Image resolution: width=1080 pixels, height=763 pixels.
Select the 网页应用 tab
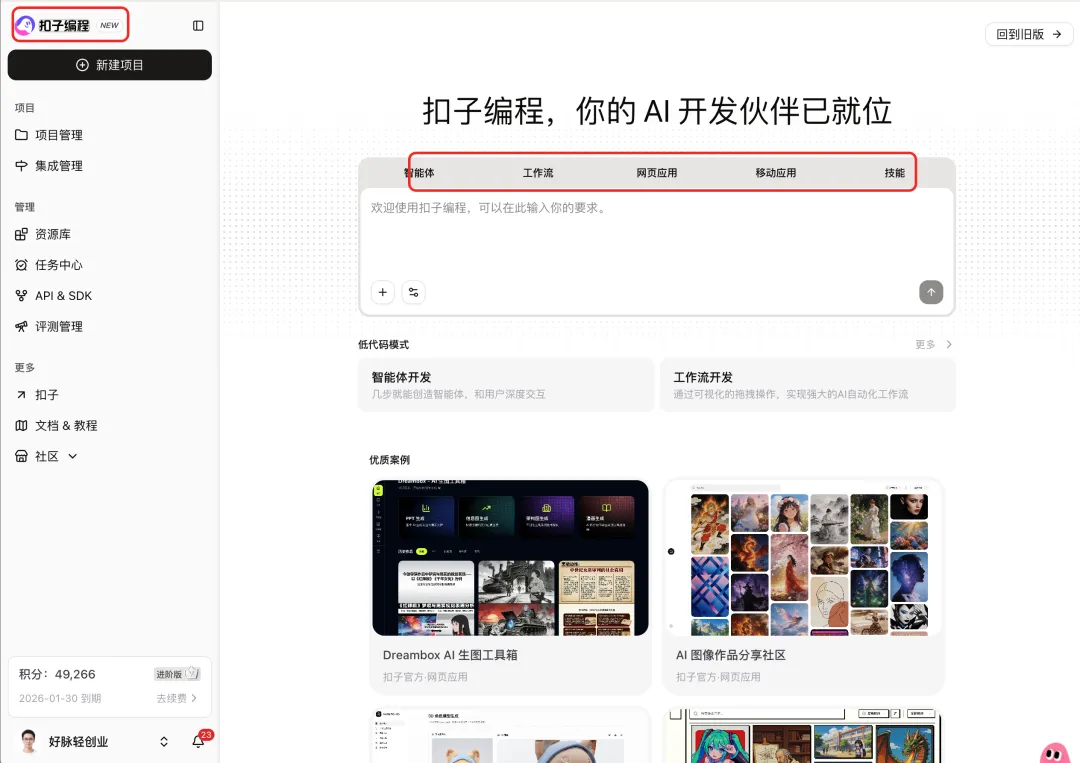pos(656,173)
